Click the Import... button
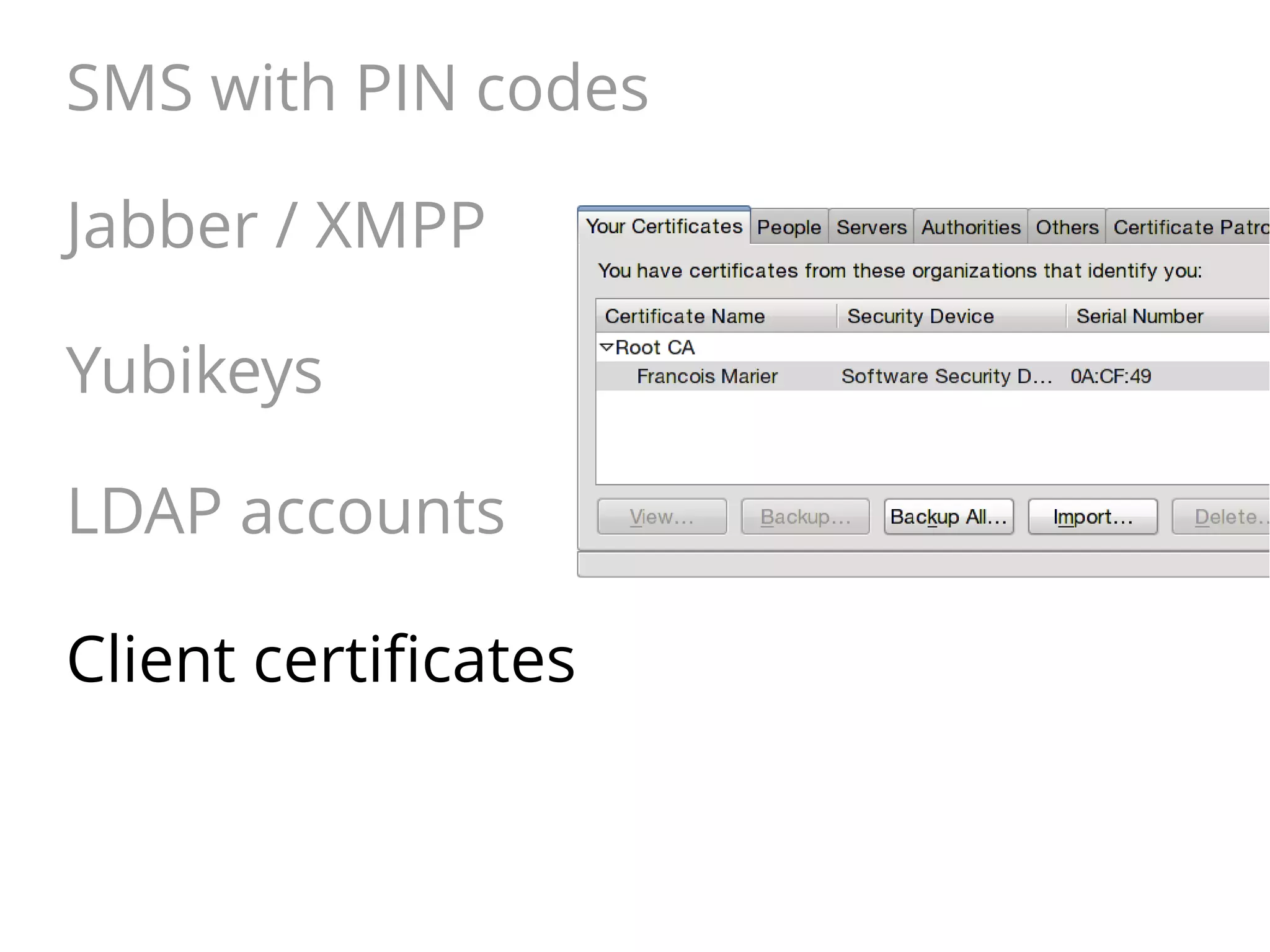The height and width of the screenshot is (952, 1270). click(1093, 517)
